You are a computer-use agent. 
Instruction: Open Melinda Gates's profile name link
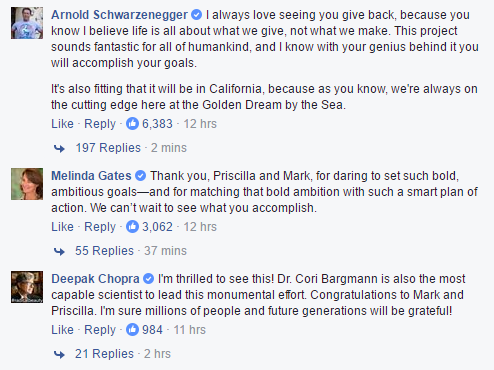tap(91, 176)
